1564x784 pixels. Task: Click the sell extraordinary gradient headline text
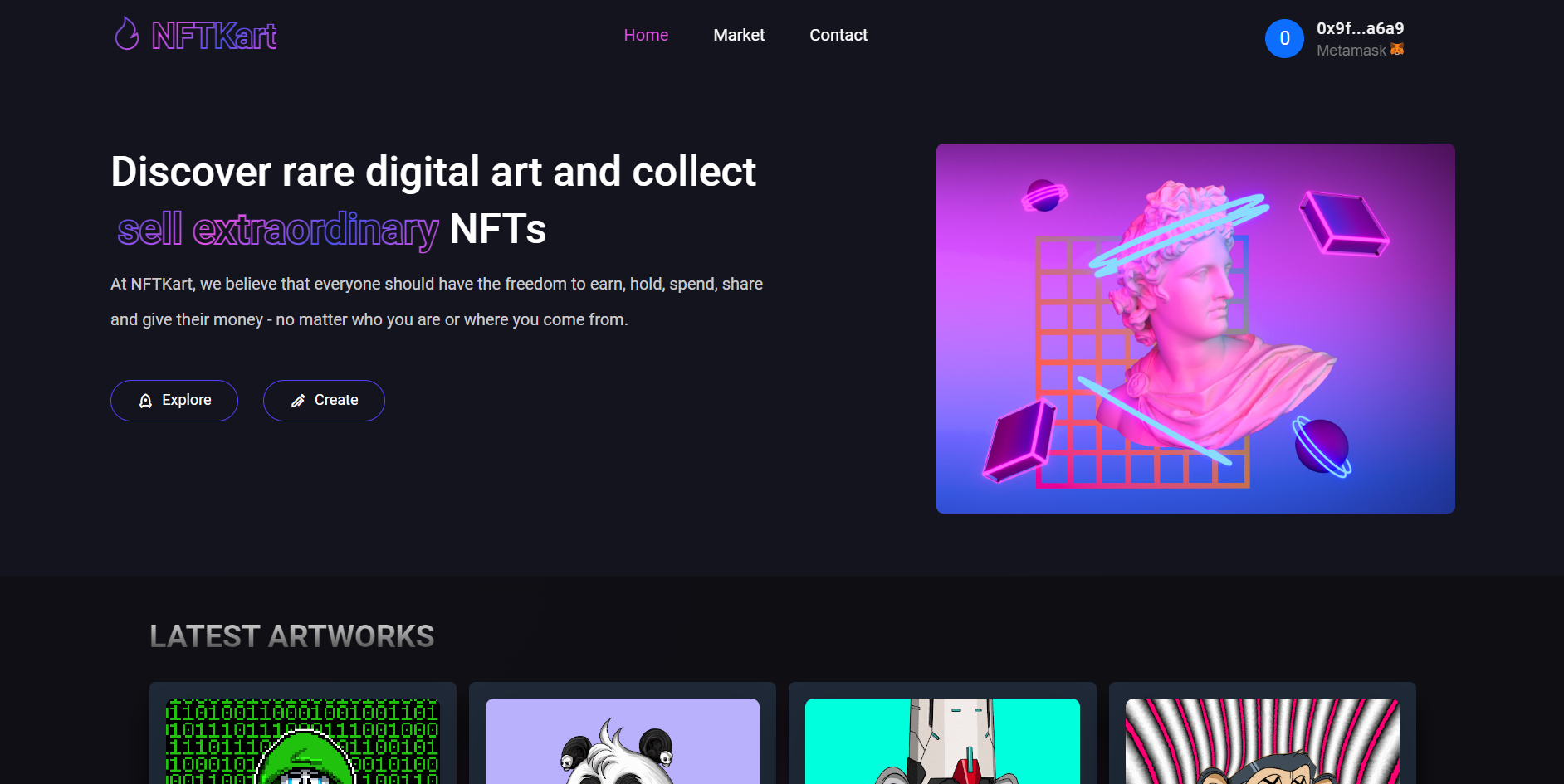click(x=277, y=228)
